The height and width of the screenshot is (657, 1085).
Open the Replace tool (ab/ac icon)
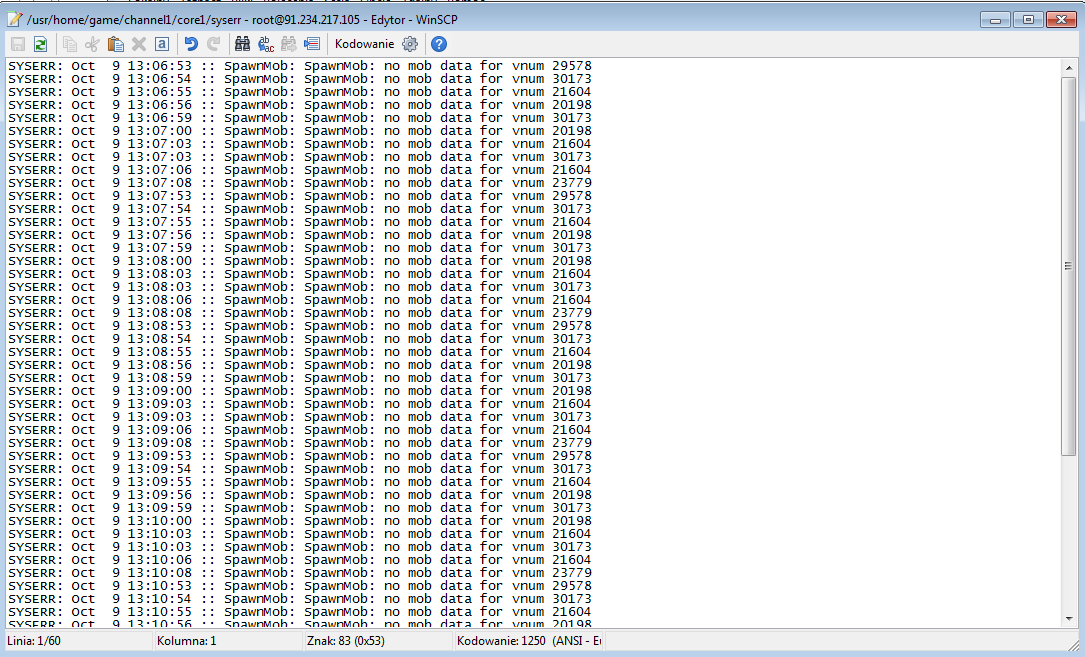pyautogui.click(x=266, y=44)
